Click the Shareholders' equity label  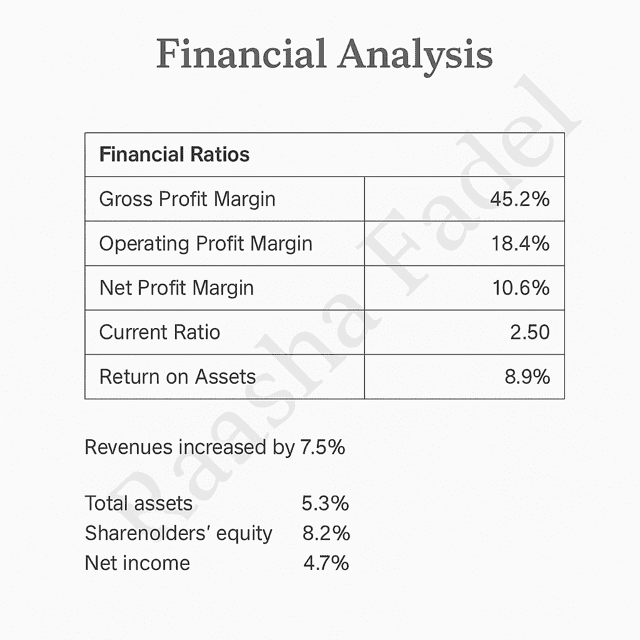pyautogui.click(x=178, y=533)
